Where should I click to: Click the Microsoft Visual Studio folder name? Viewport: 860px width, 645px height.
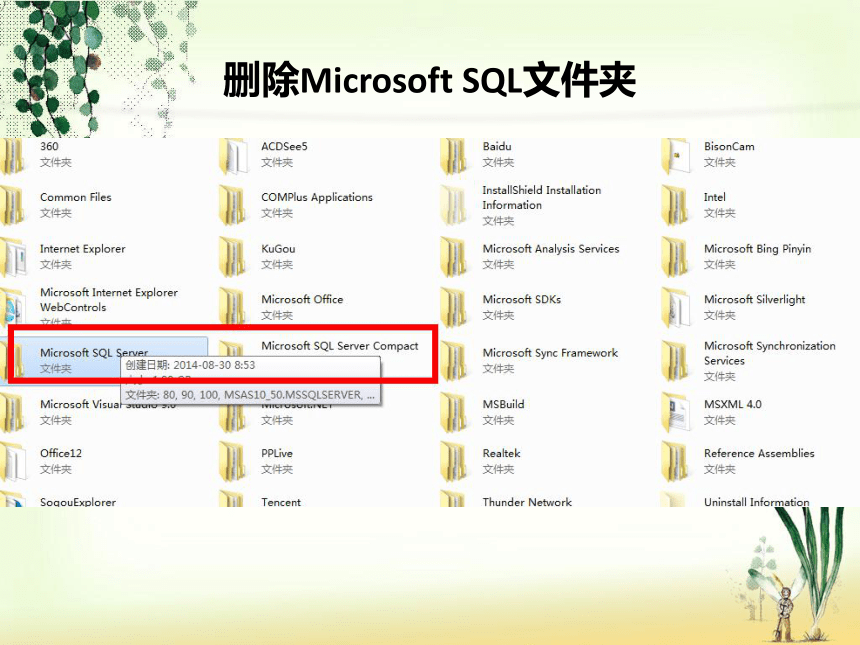click(108, 404)
